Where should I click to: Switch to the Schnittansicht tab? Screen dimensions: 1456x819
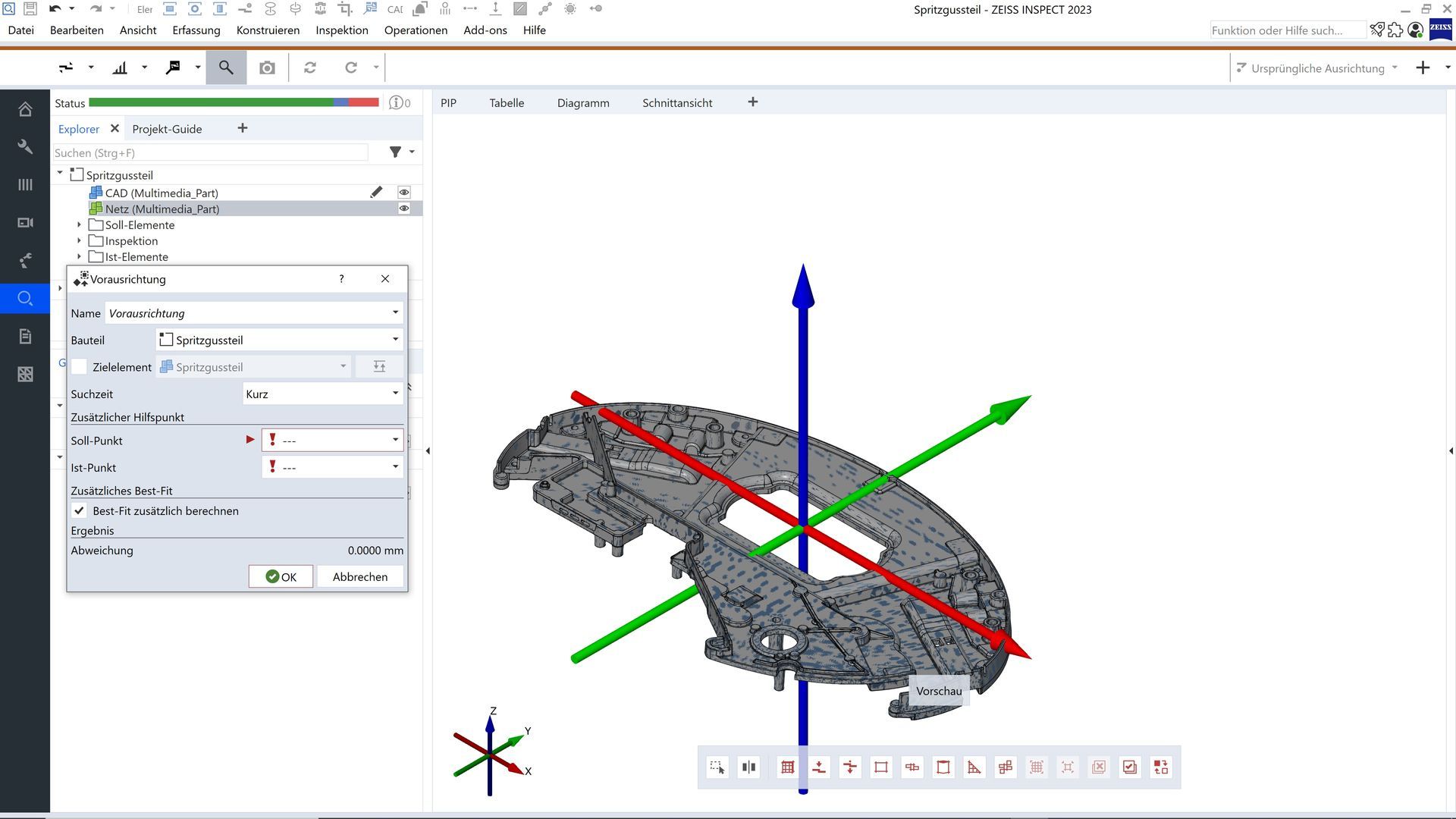click(676, 103)
